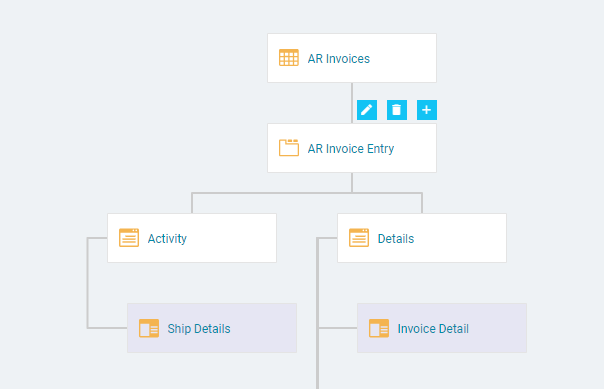Click the pencil edit icon button
Viewport: 604px width, 389px height.
coord(367,110)
